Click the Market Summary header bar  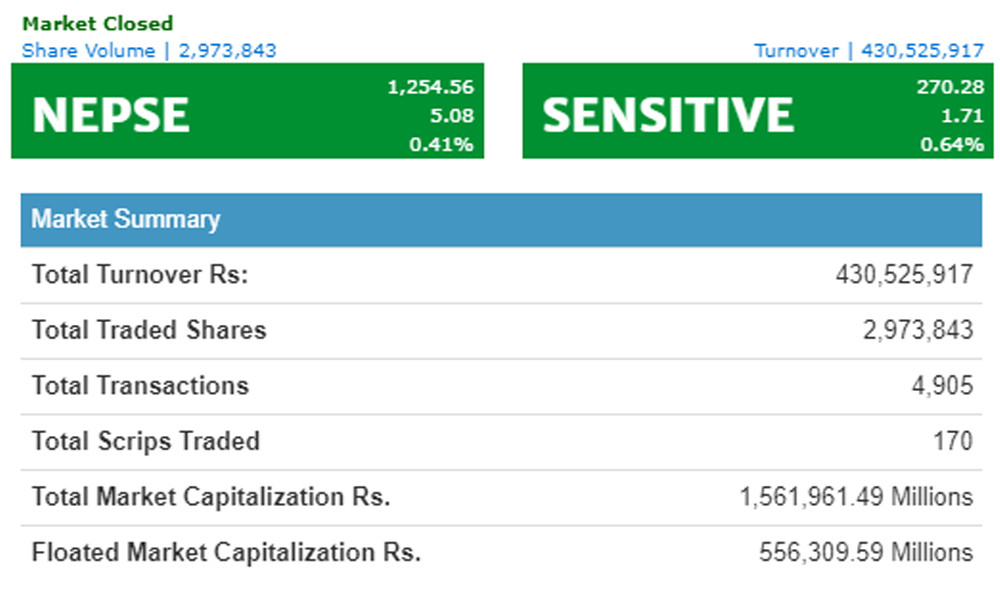coord(500,220)
